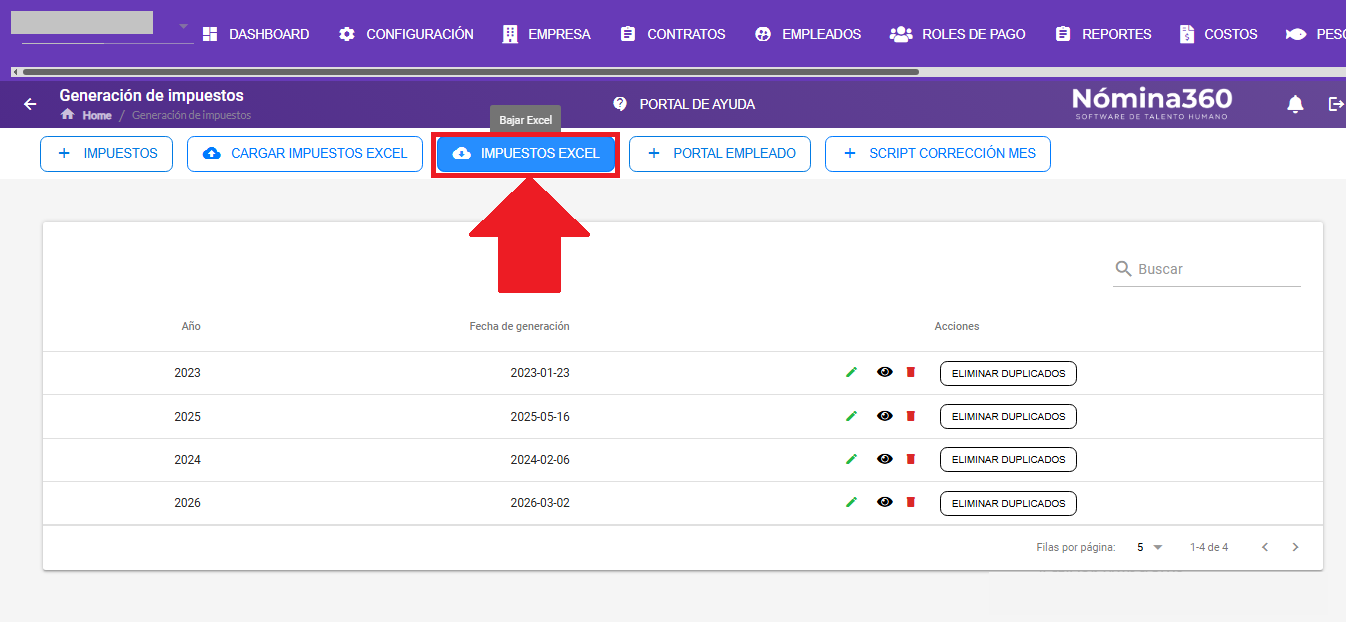Edit the 2023 tax record with pencil icon

coord(851,372)
